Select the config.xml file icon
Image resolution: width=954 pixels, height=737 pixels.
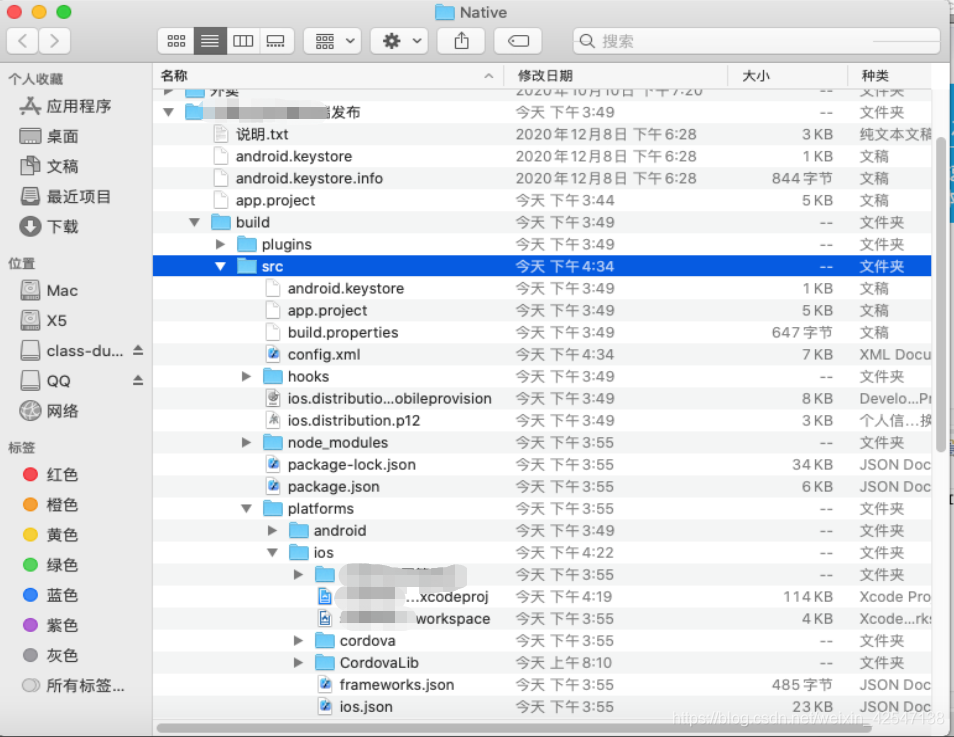pyautogui.click(x=273, y=354)
